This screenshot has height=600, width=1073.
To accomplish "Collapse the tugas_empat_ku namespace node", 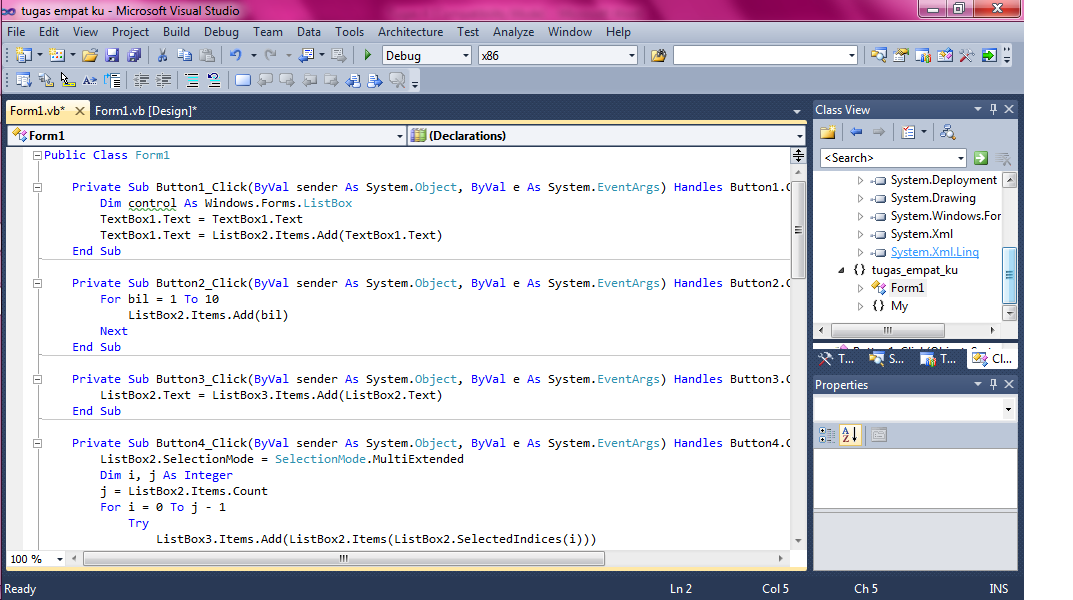I will coord(842,270).
